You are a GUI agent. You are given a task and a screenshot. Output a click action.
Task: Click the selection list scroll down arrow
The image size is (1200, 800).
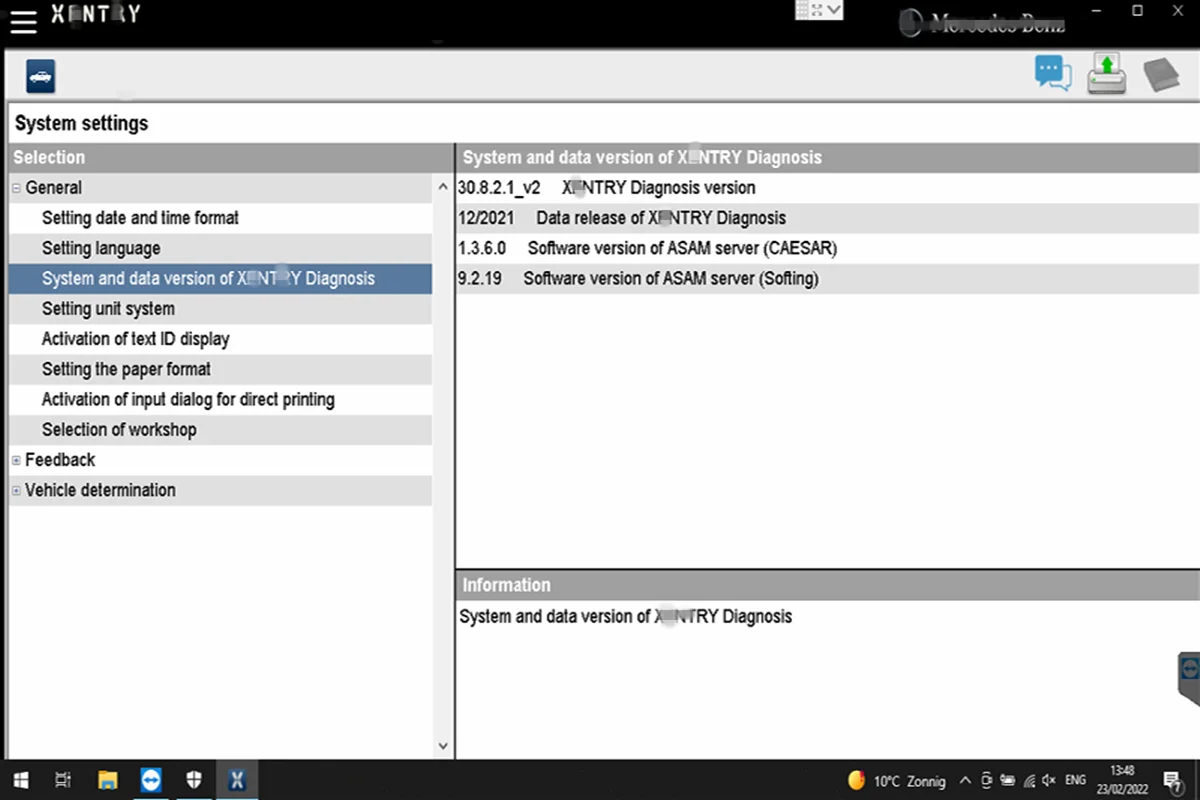click(x=444, y=745)
